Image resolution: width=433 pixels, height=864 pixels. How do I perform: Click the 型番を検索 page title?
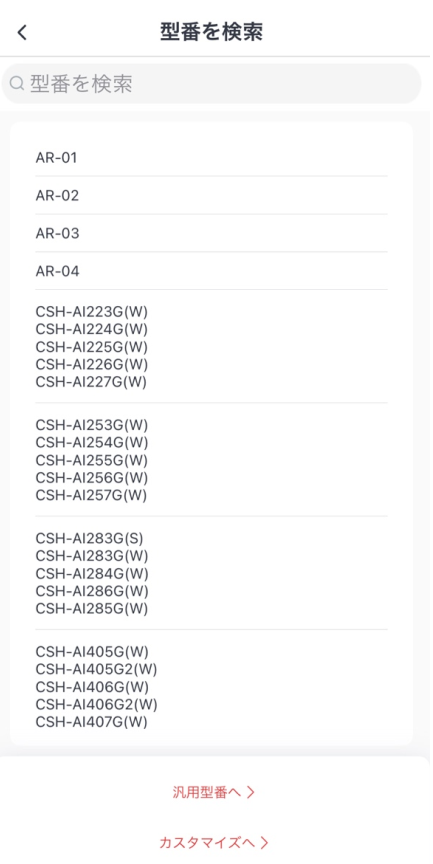(x=212, y=32)
